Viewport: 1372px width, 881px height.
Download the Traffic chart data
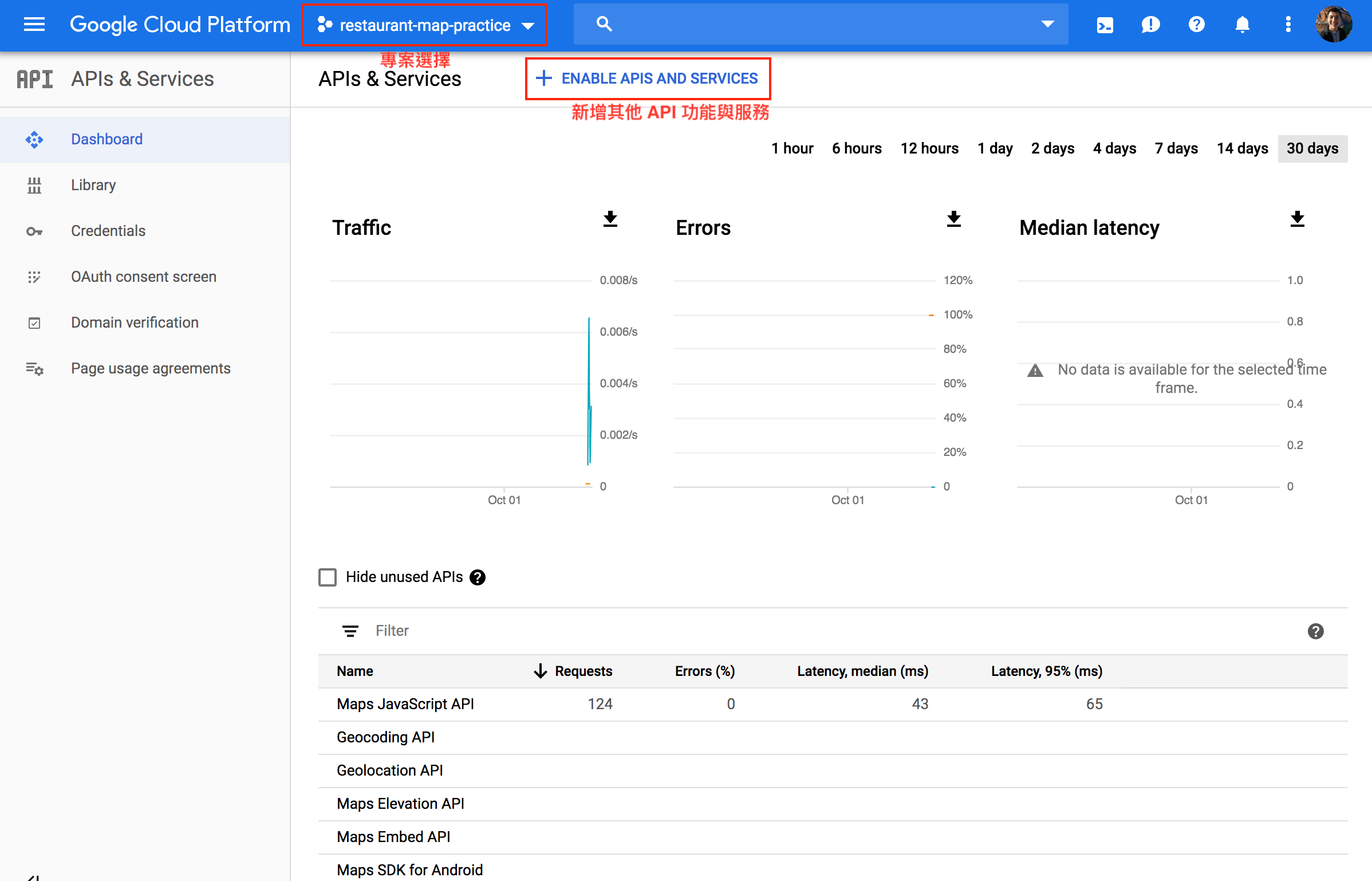(610, 219)
